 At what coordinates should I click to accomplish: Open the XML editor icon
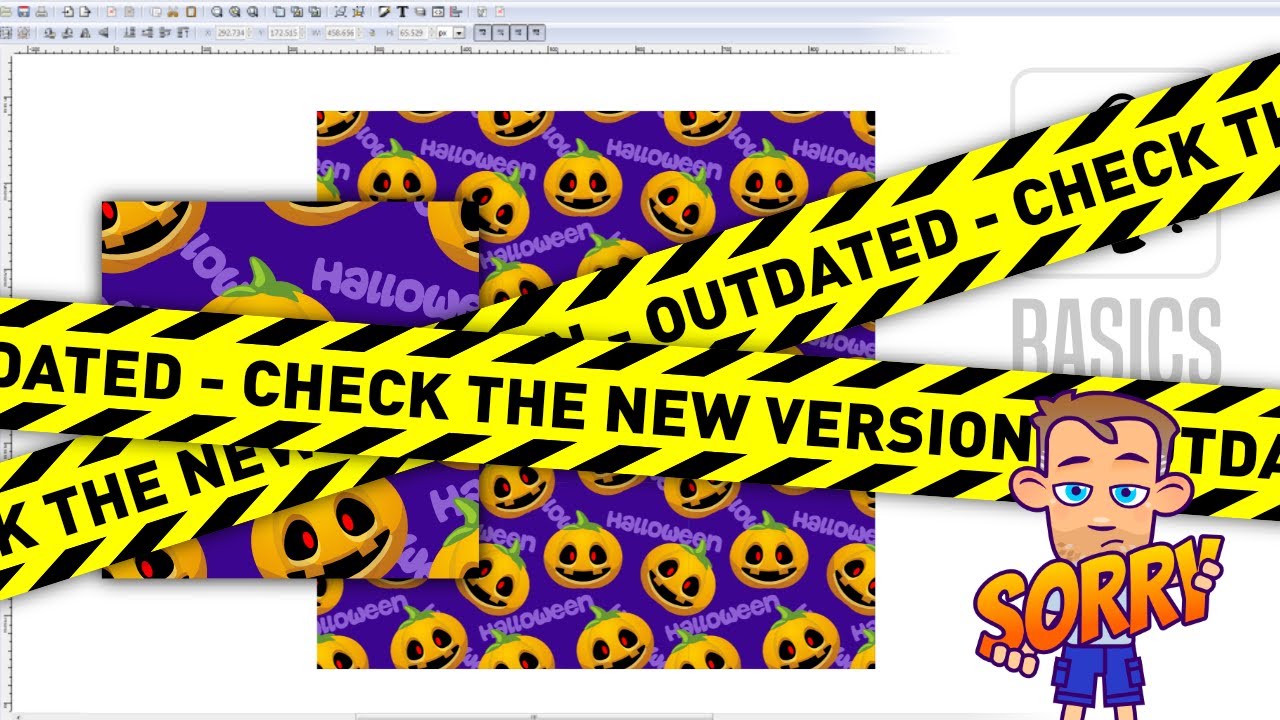tap(438, 12)
